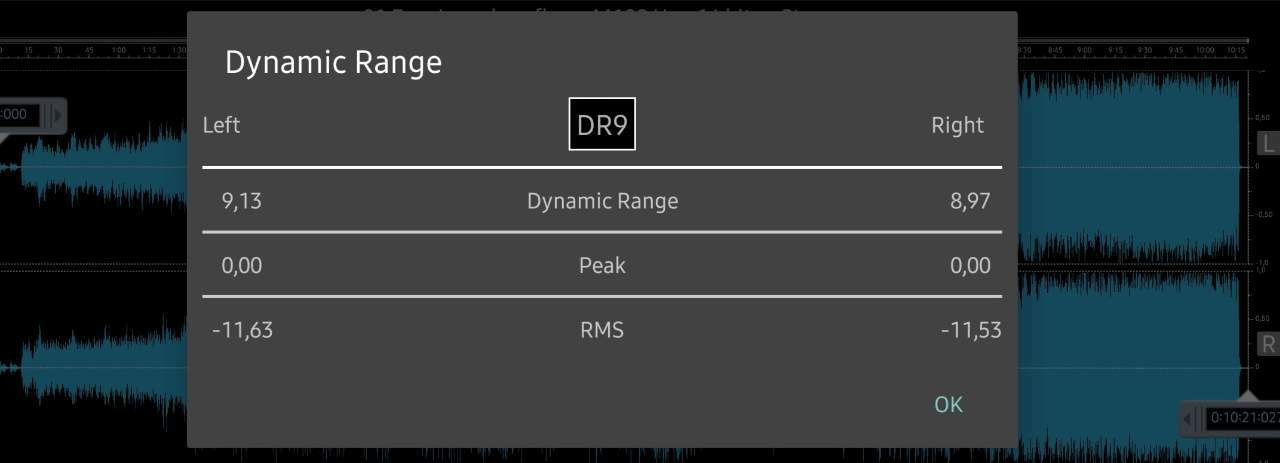Click the Peak row label
1280x463 pixels.
602,265
